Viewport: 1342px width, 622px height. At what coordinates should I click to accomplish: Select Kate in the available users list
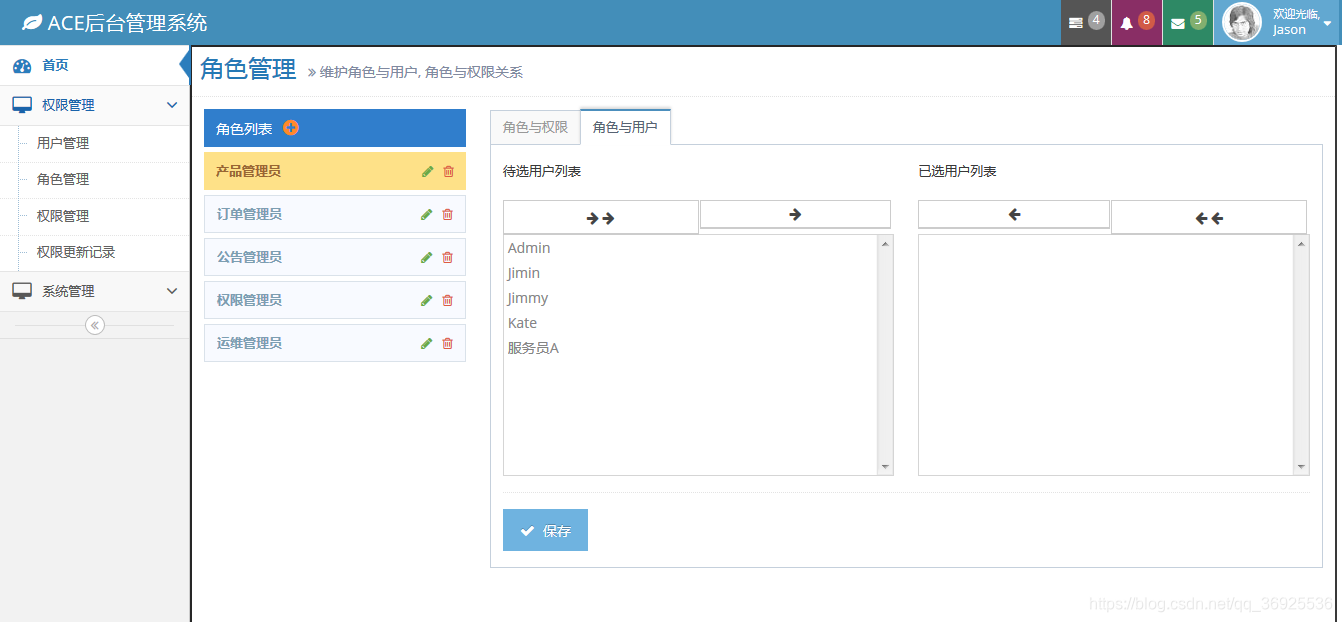[690, 323]
